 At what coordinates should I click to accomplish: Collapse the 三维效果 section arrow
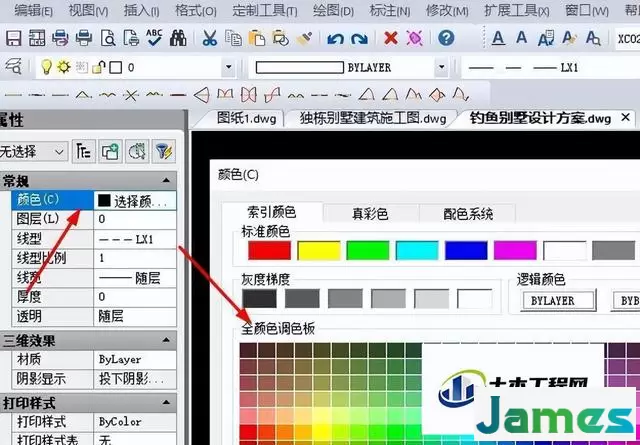click(166, 340)
